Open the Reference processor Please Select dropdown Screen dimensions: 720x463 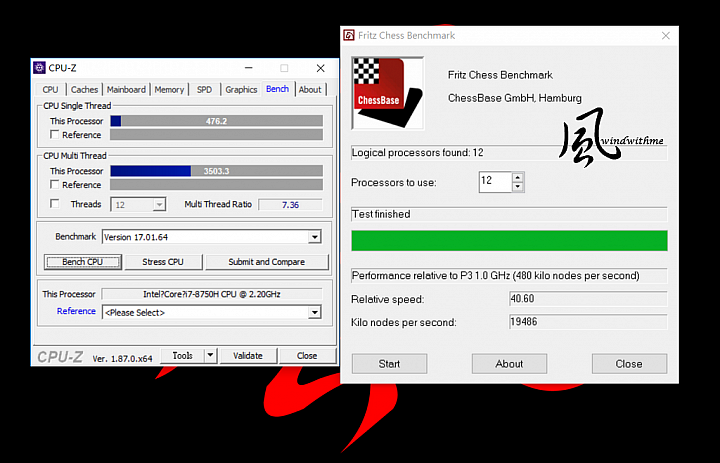click(315, 312)
